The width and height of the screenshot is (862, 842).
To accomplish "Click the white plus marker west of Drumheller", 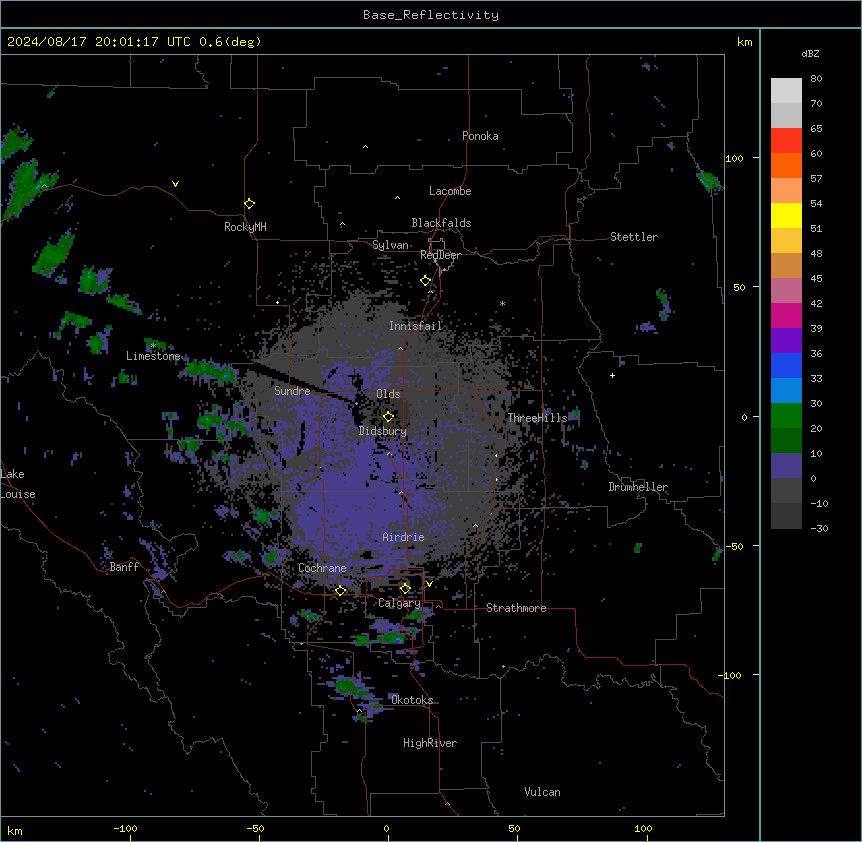I will click(612, 375).
